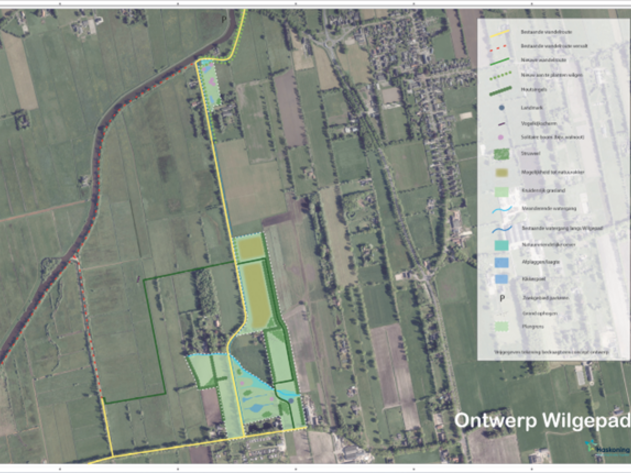Click the 'Nieuwe wandelroute' legend label

pyautogui.click(x=543, y=60)
